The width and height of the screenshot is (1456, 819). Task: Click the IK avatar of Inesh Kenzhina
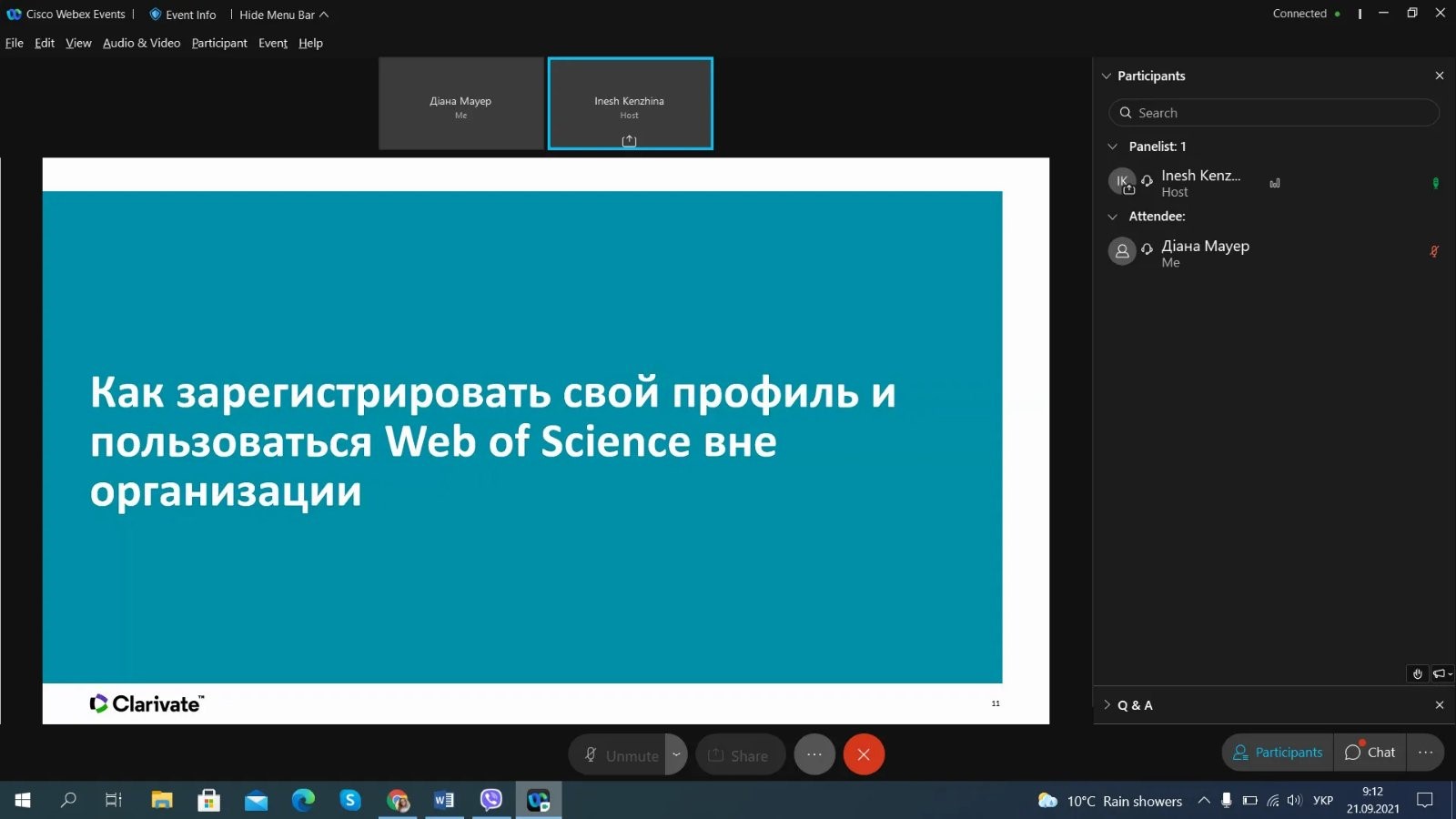1122,181
